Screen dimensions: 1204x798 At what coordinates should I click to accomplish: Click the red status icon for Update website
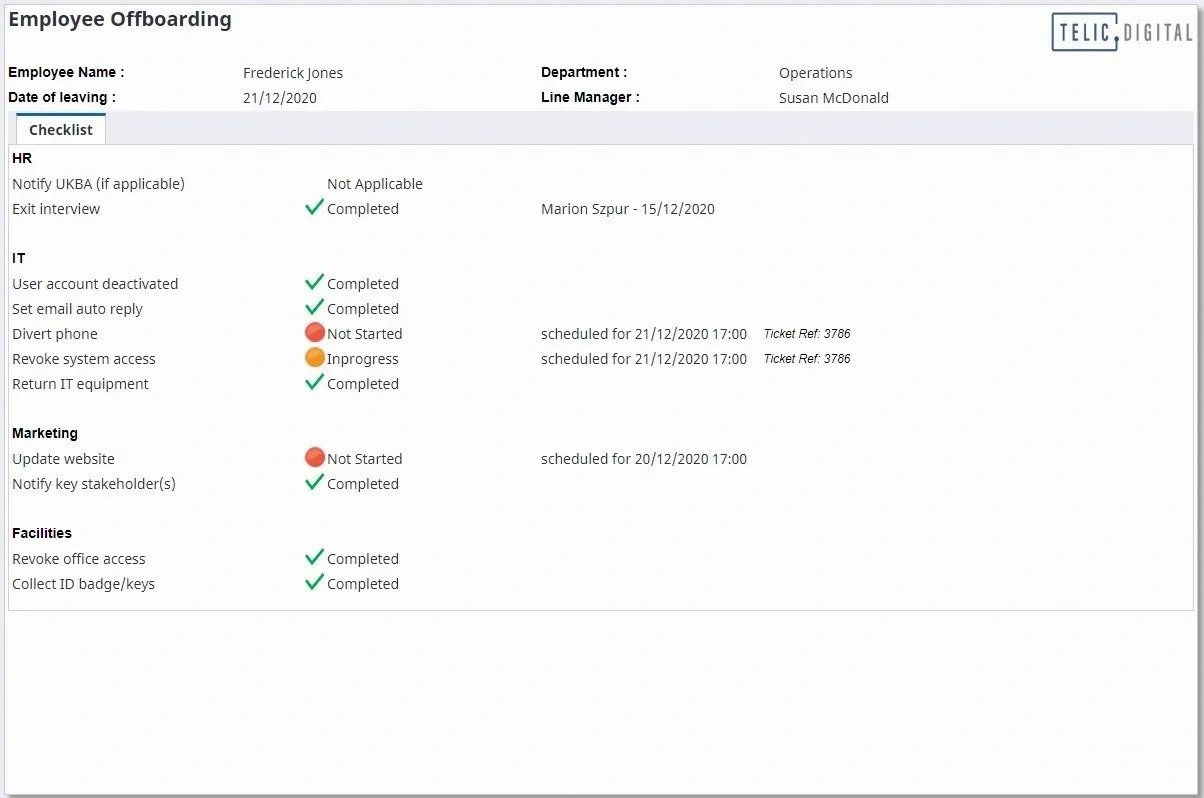point(315,457)
